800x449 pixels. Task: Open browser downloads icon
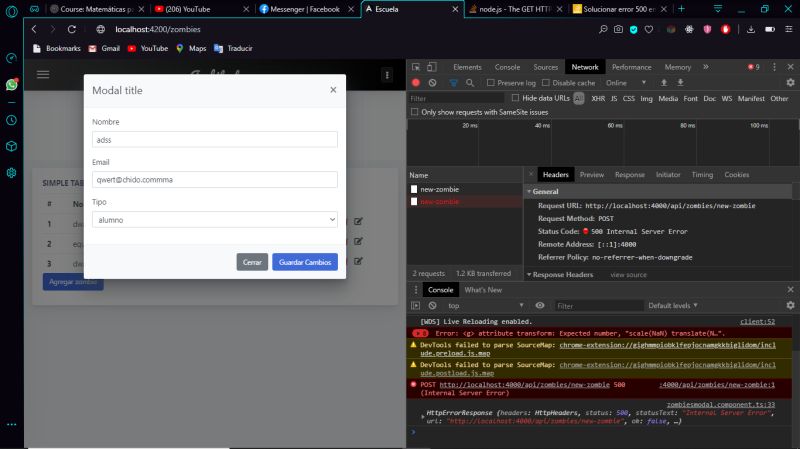(x=751, y=29)
